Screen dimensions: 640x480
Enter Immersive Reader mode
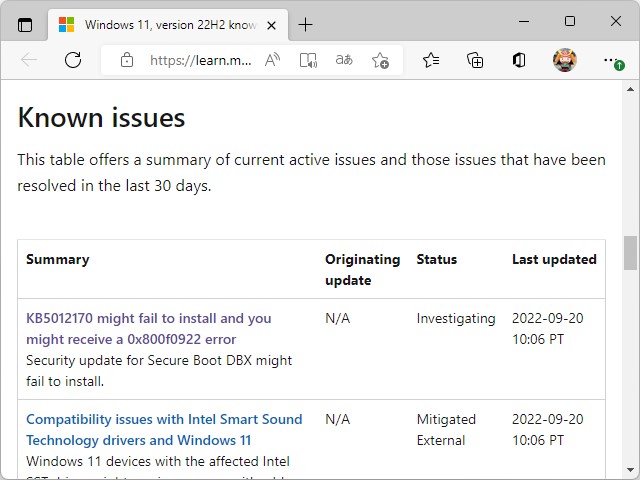point(308,60)
